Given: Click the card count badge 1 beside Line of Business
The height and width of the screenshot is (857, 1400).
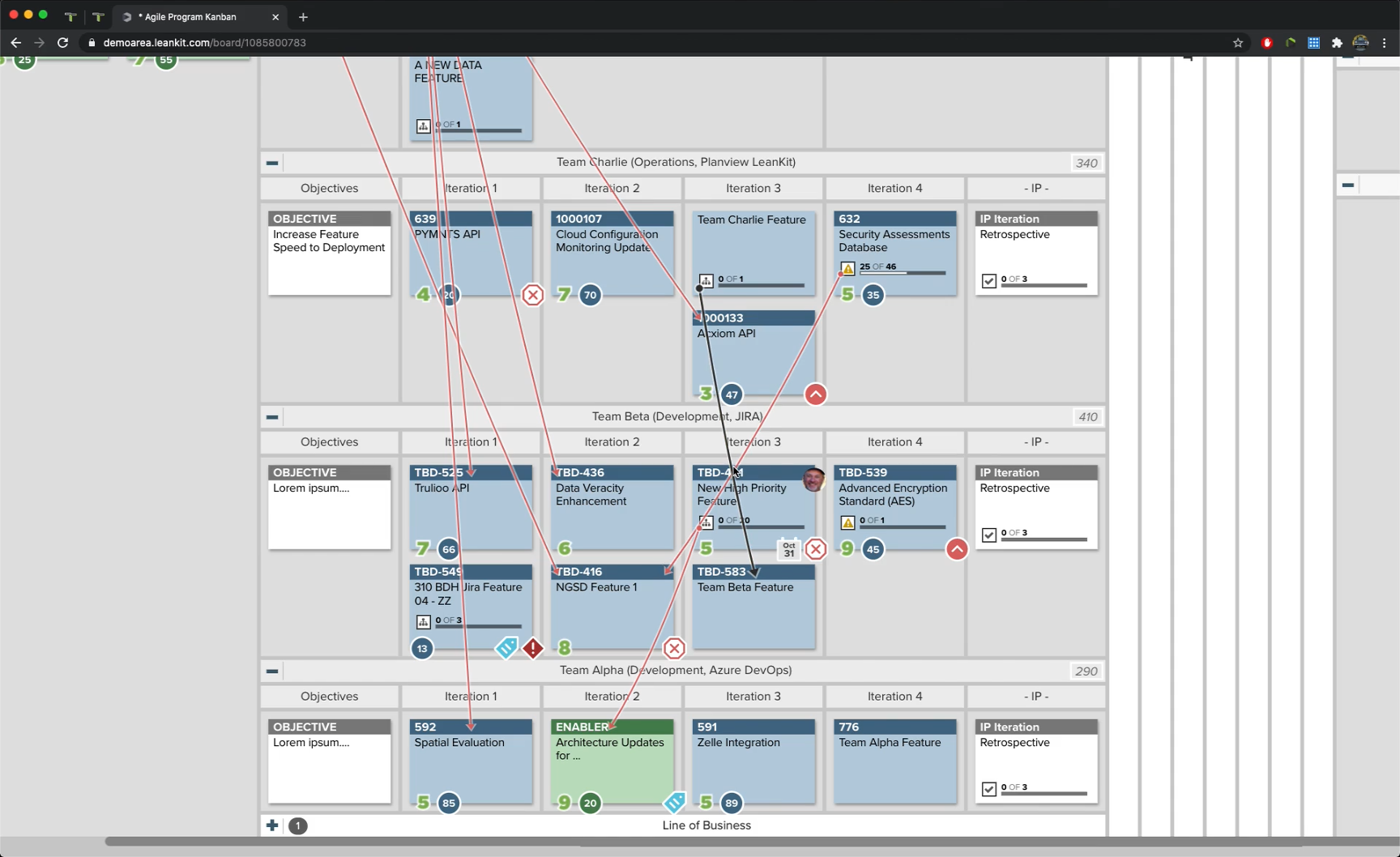Looking at the screenshot, I should click(298, 825).
